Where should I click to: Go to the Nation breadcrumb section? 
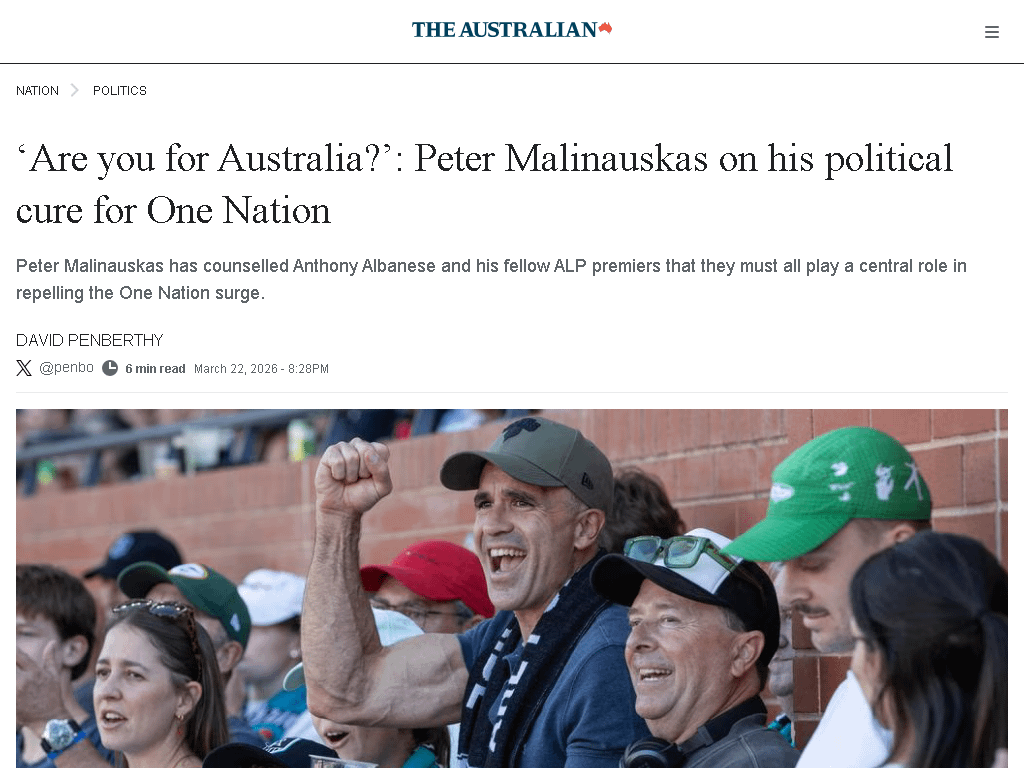37,90
